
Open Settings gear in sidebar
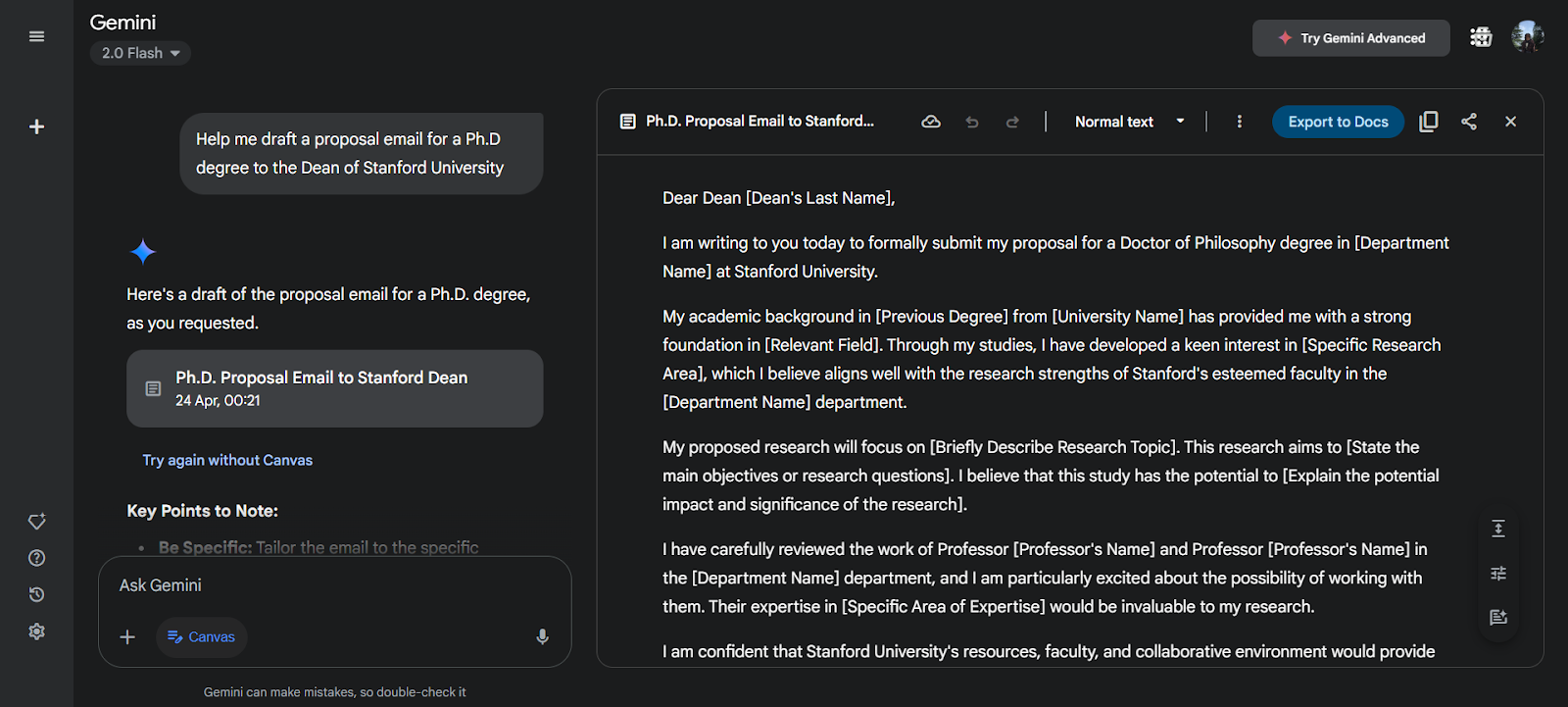point(36,631)
